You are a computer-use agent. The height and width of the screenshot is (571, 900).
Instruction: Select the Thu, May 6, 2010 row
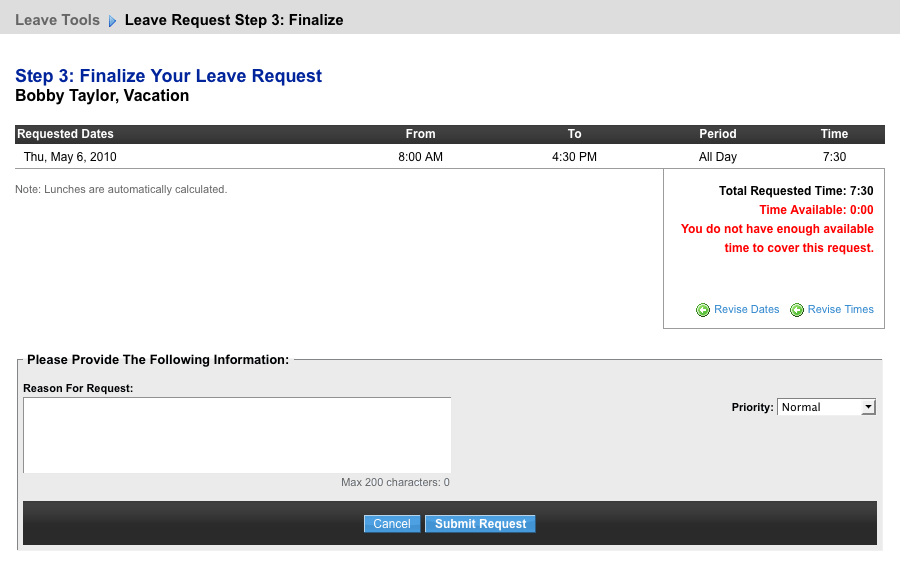click(449, 157)
